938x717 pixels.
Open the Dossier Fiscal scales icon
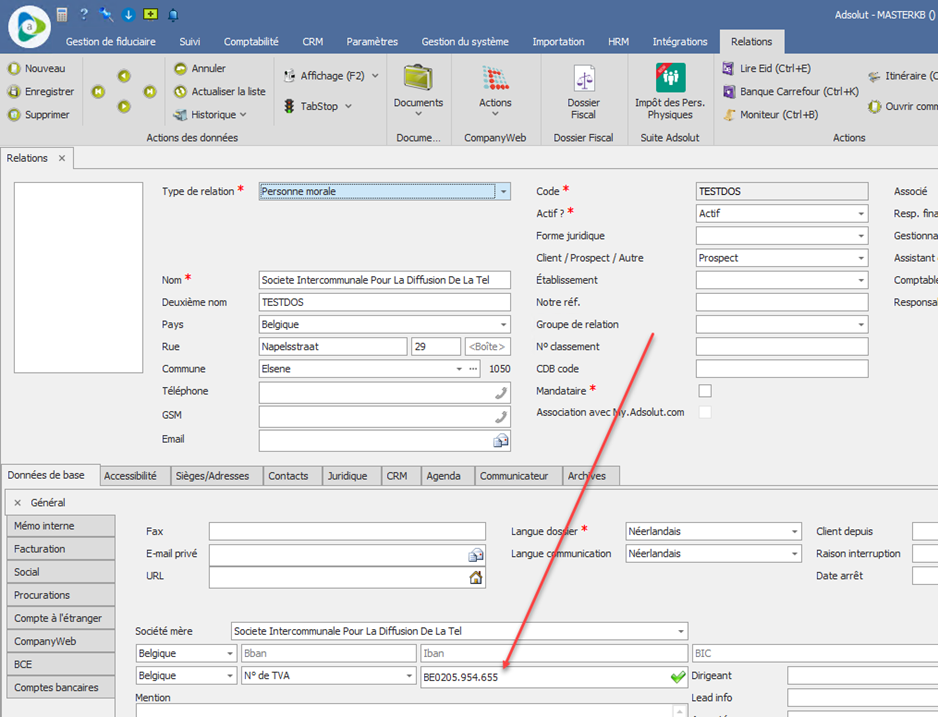point(584,78)
